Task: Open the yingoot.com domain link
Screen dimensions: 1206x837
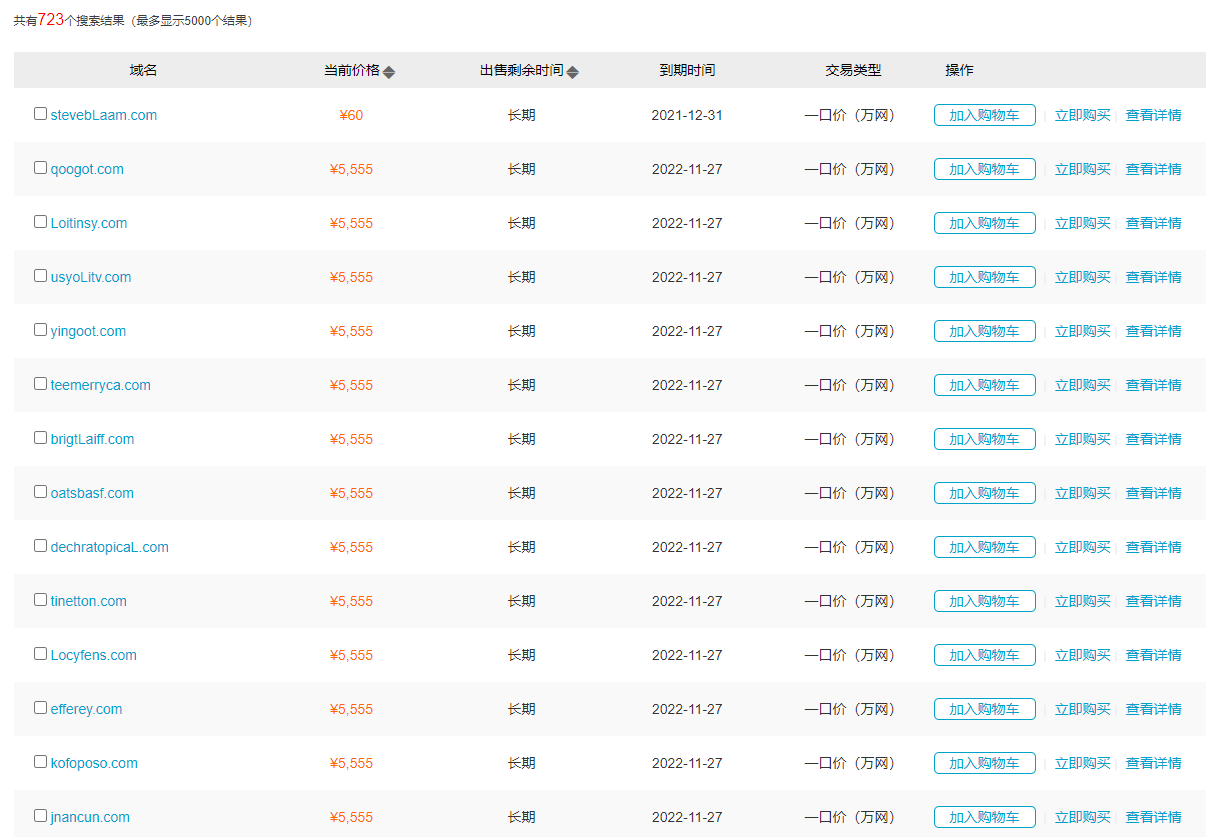Action: (x=88, y=331)
